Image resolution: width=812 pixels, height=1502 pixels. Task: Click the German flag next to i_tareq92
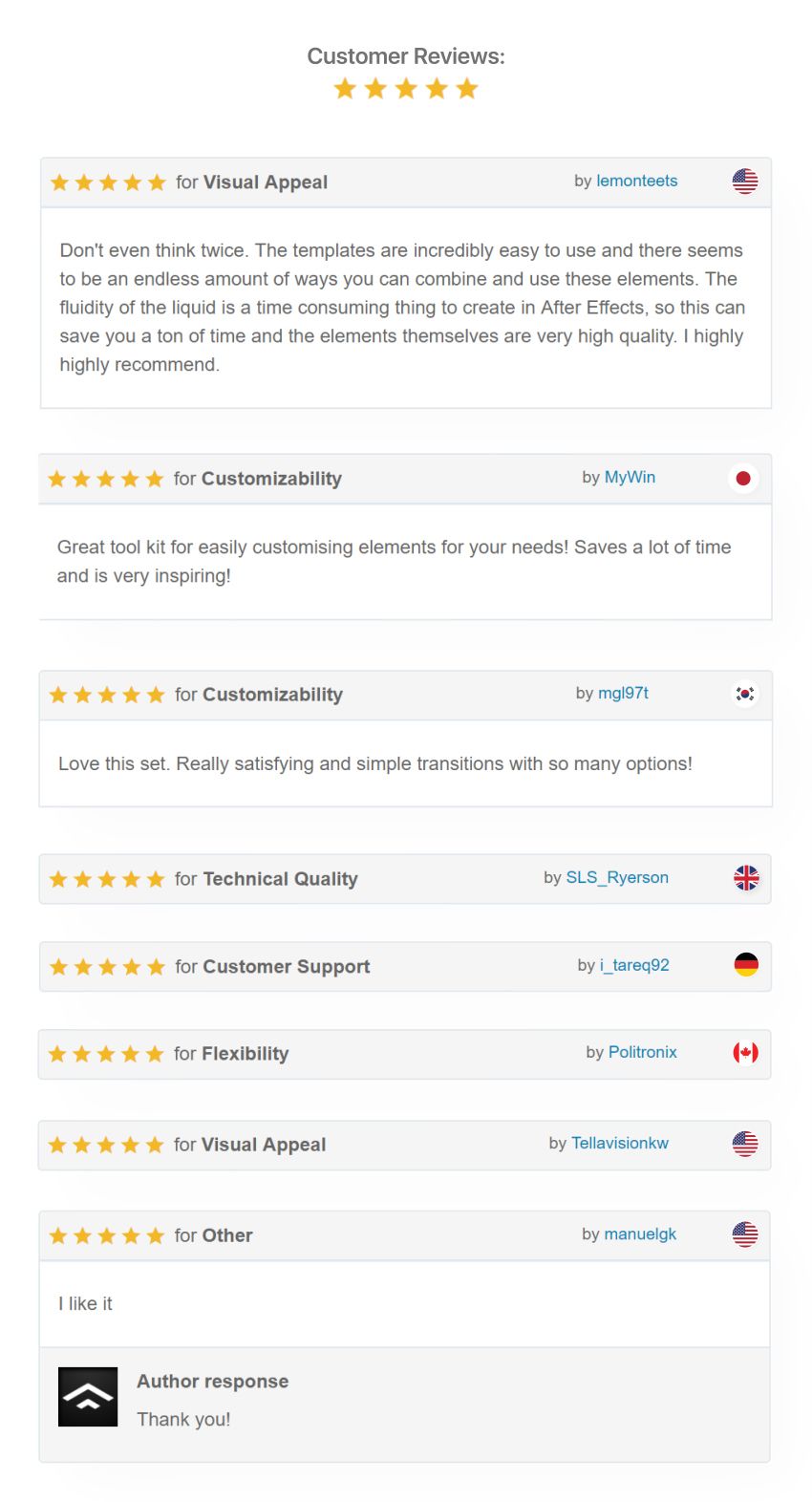746,965
